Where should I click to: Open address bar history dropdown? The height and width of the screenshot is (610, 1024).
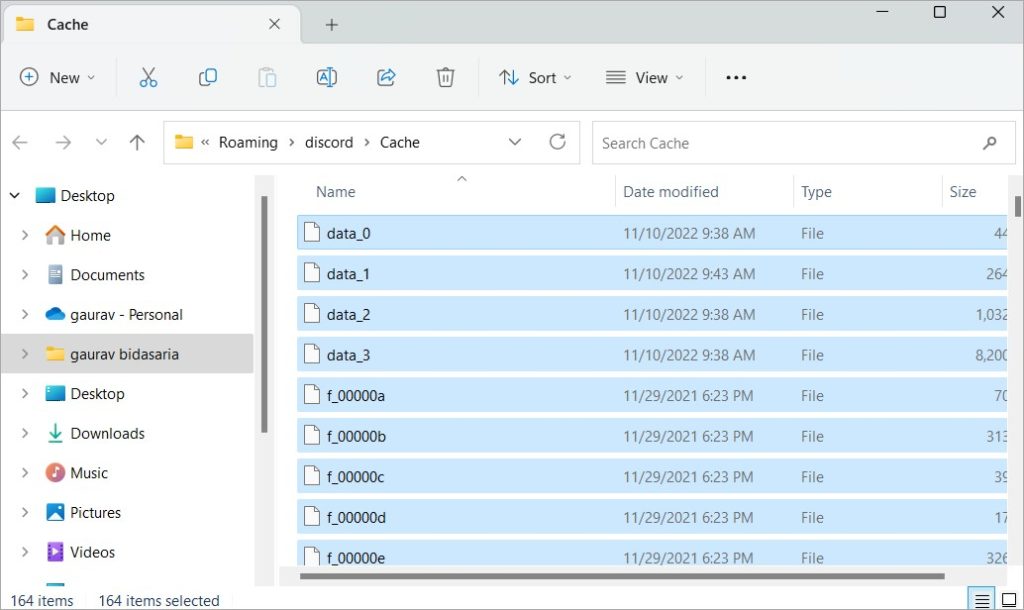tap(515, 142)
